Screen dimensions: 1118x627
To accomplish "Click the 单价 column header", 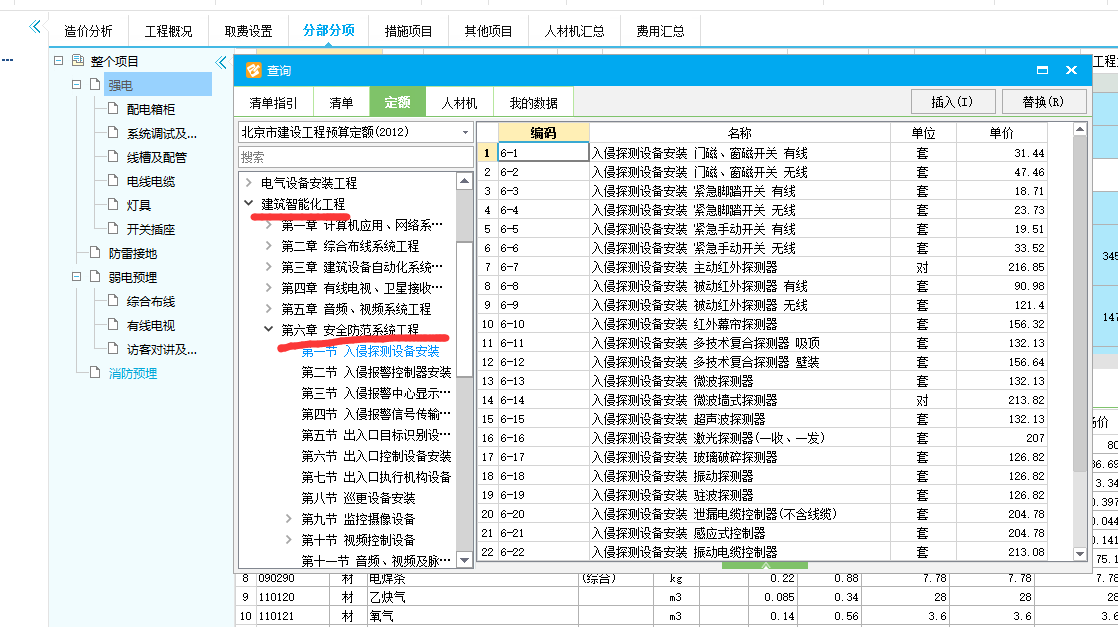I will point(1001,133).
